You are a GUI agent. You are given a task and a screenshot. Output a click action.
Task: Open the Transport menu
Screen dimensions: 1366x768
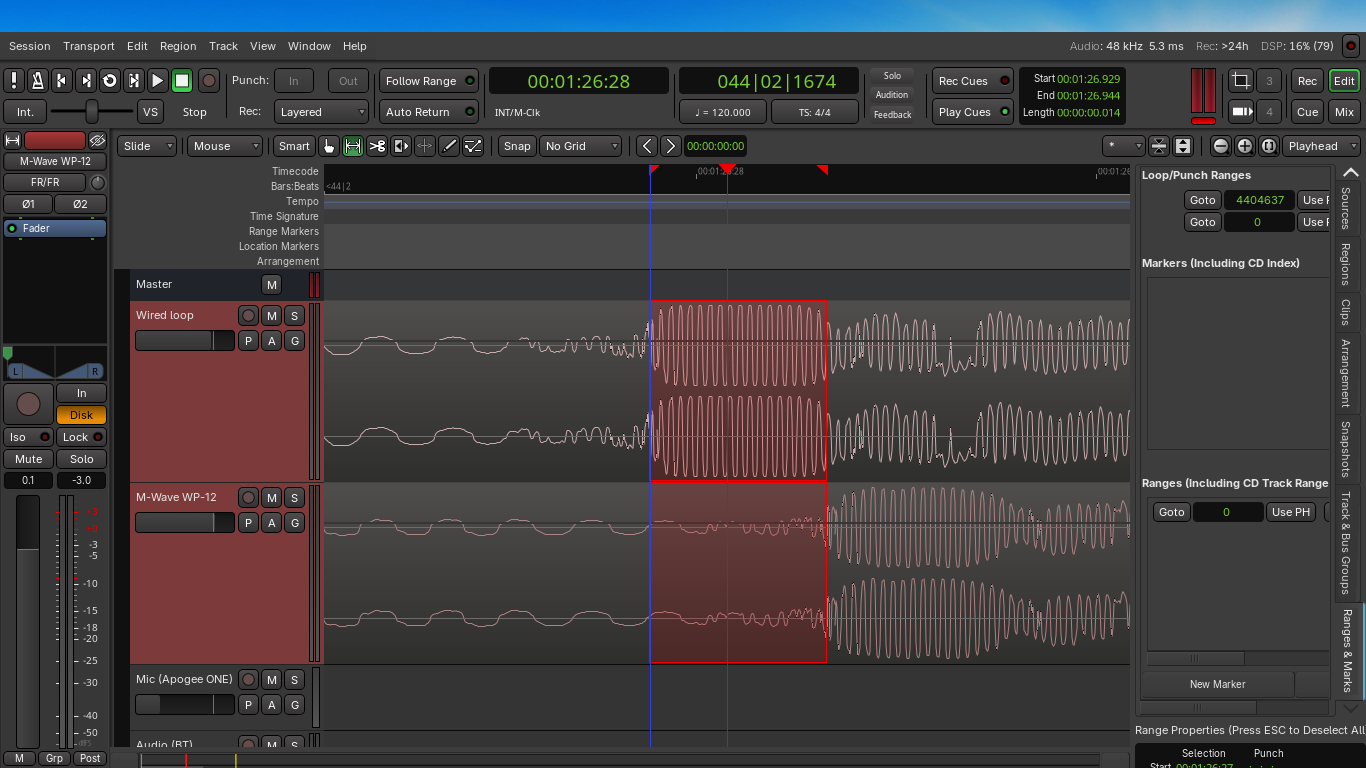pyautogui.click(x=89, y=46)
